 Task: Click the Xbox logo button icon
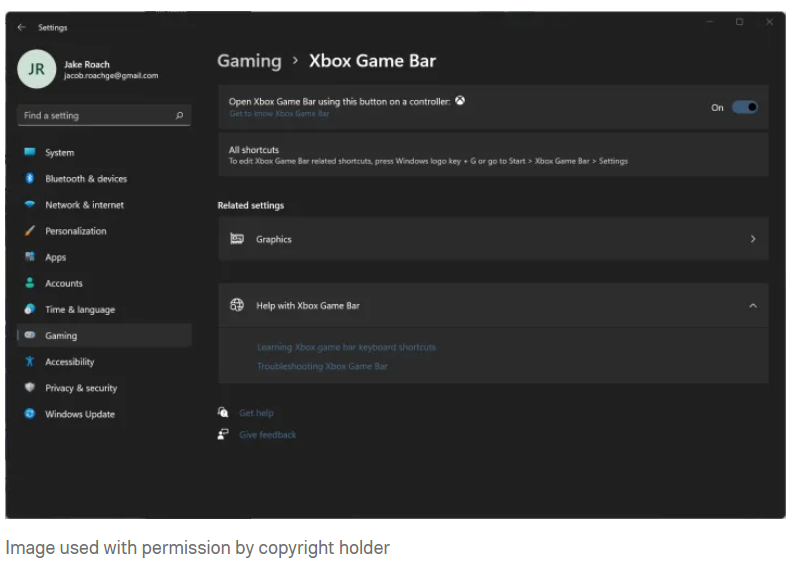pos(460,101)
